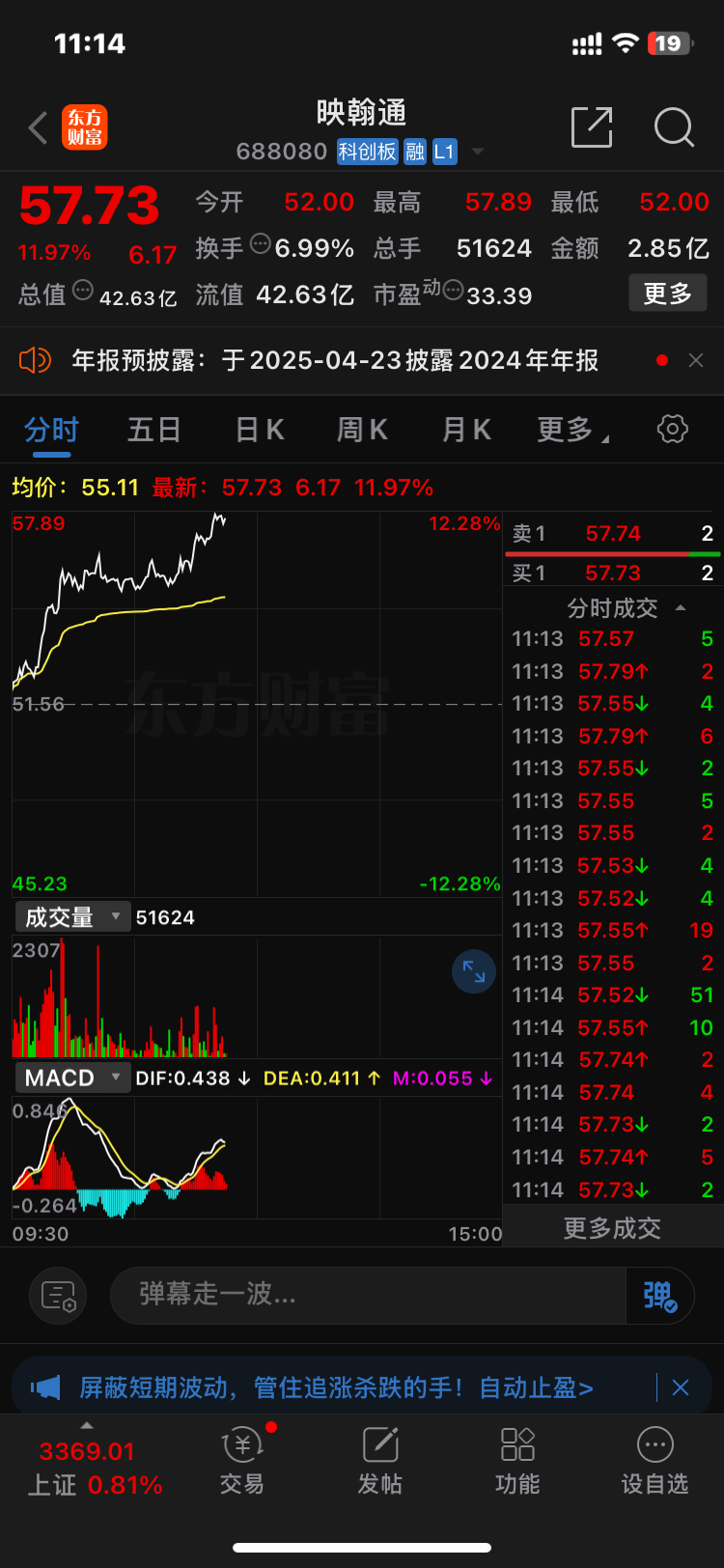Screen dimensions: 724x1568
Task: Close the 自动止盈 promo banner
Action: pyautogui.click(x=681, y=1387)
